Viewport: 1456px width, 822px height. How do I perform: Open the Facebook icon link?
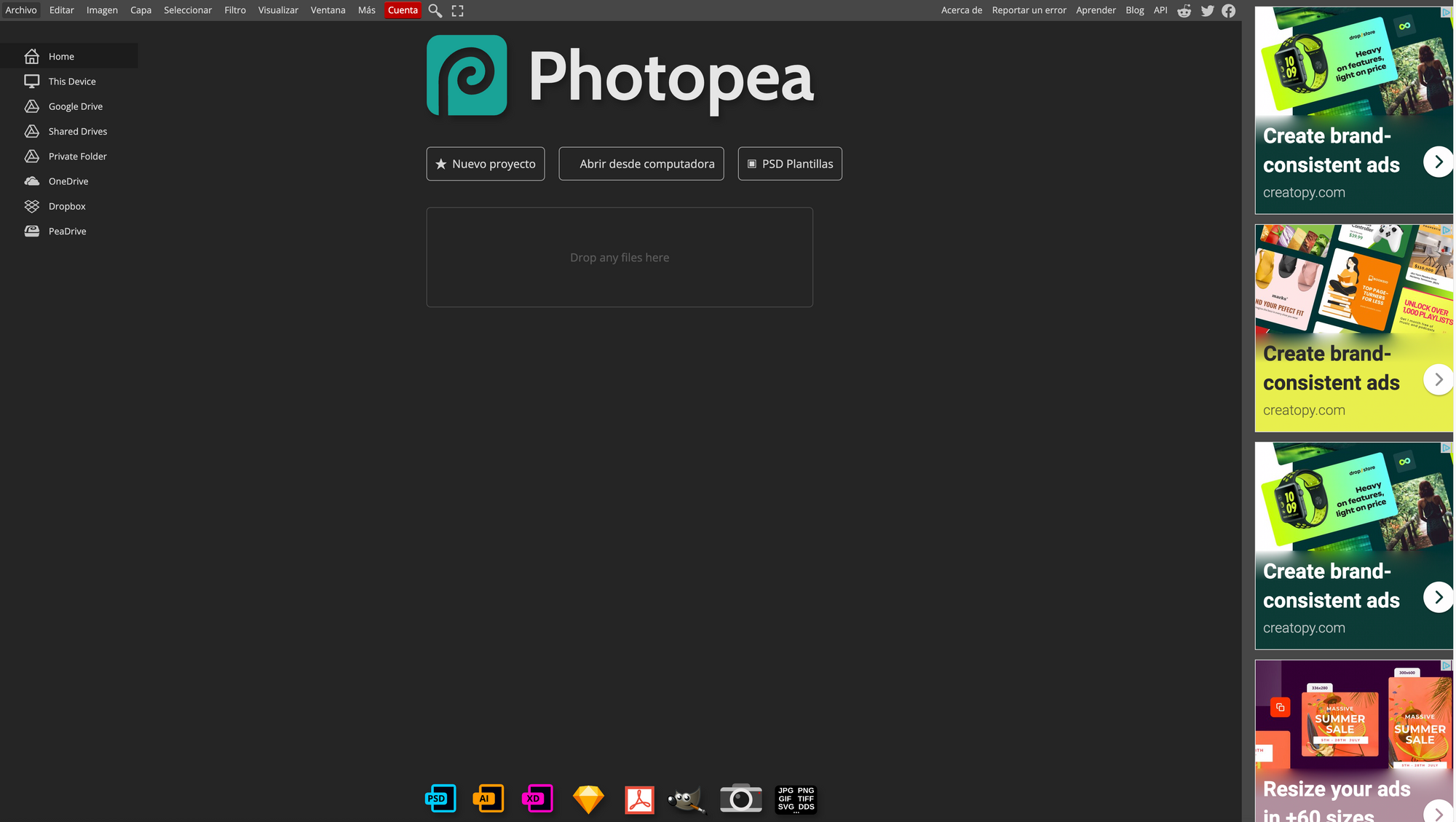tap(1229, 10)
